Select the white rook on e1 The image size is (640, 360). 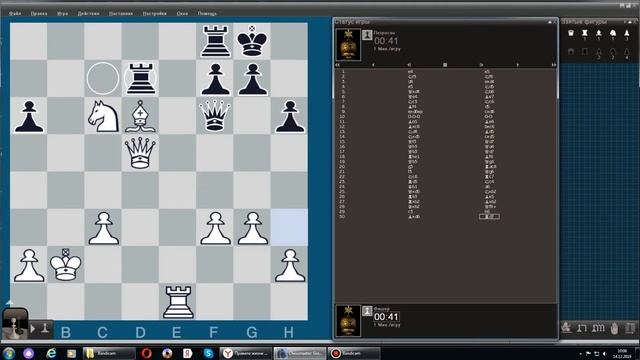pos(178,302)
